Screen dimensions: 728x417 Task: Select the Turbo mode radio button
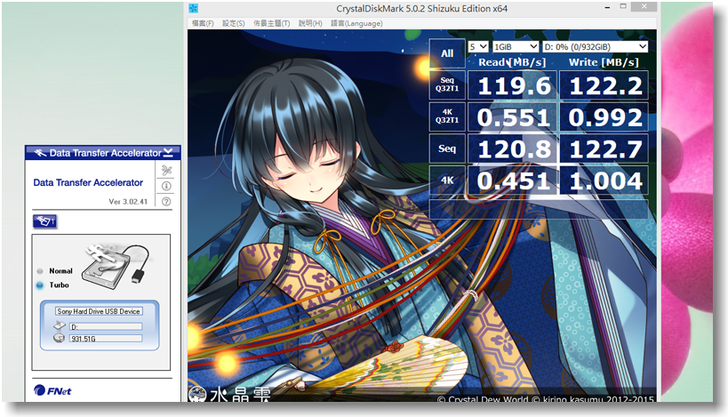coord(40,285)
